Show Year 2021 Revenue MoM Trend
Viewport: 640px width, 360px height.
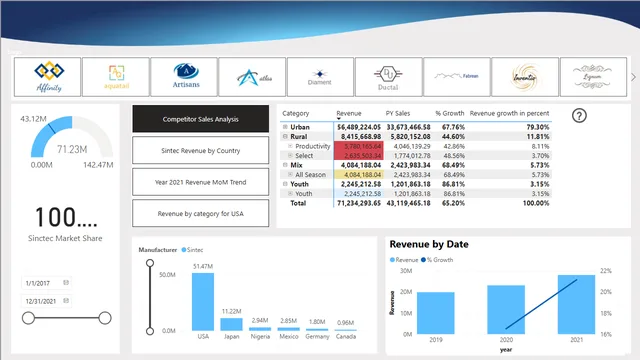[200, 182]
